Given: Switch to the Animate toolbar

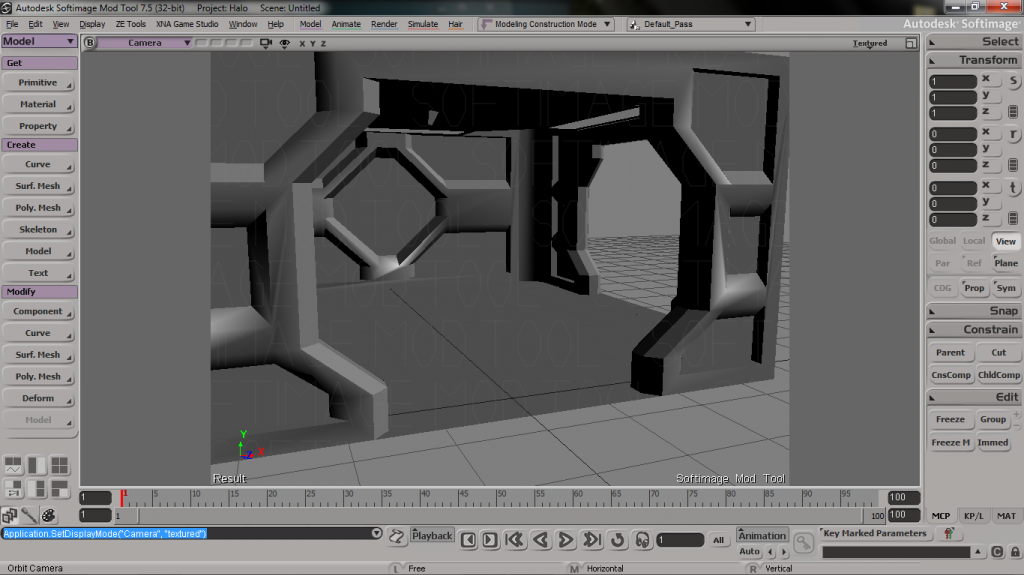Looking at the screenshot, I should [346, 24].
